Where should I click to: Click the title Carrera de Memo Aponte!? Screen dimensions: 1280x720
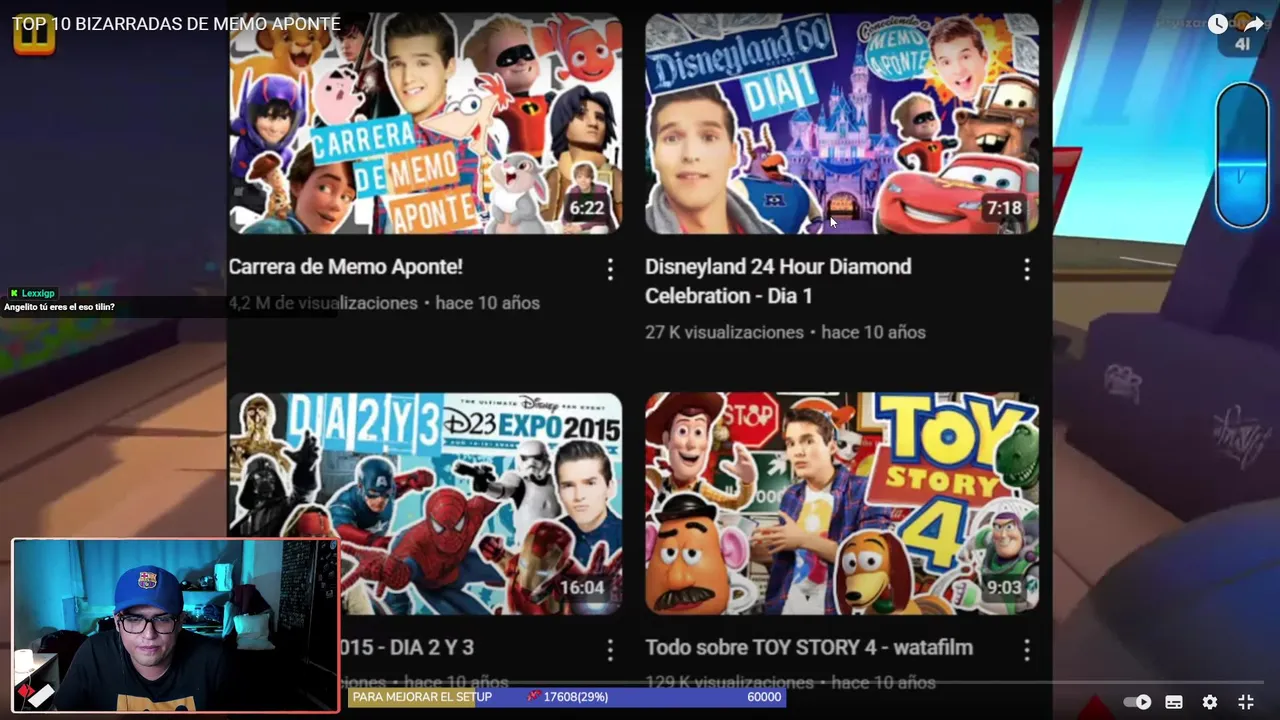(x=345, y=267)
